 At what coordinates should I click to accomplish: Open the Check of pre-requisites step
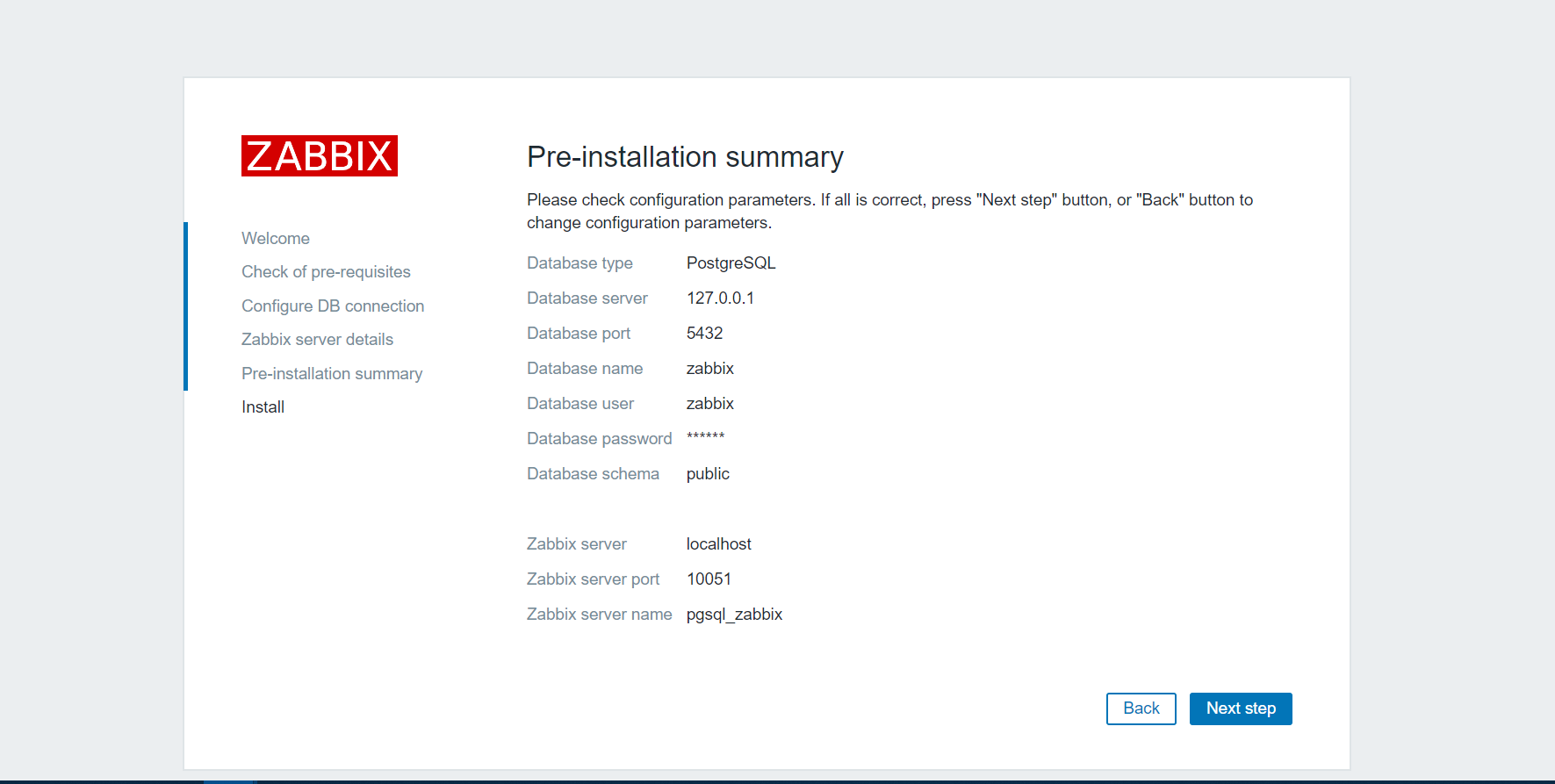[x=326, y=272]
